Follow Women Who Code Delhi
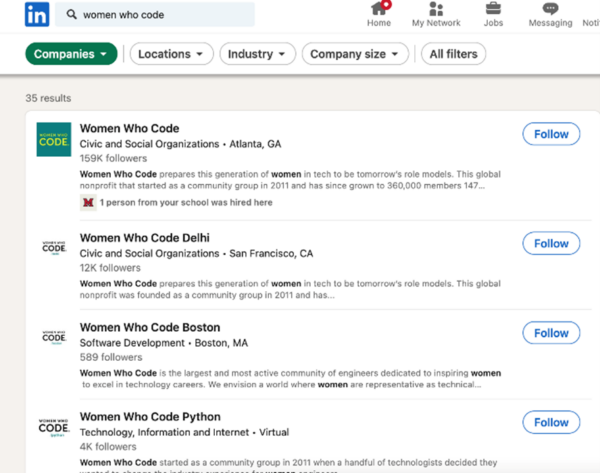This screenshot has width=600, height=473. pos(551,243)
